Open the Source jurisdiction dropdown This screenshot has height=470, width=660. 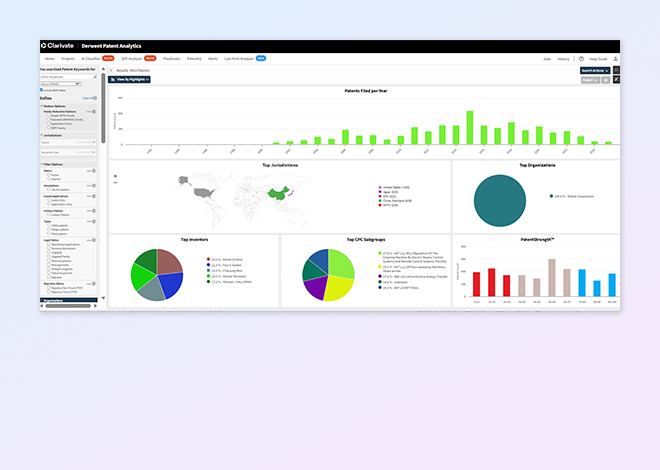coord(69,142)
